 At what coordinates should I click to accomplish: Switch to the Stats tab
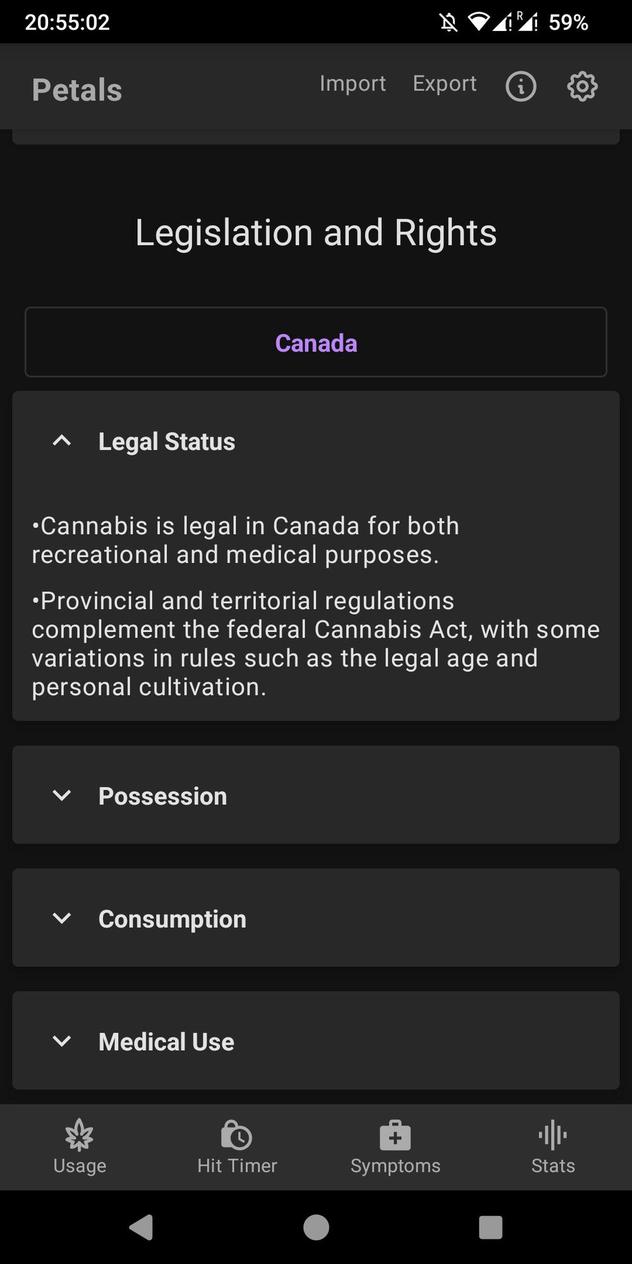551,1147
